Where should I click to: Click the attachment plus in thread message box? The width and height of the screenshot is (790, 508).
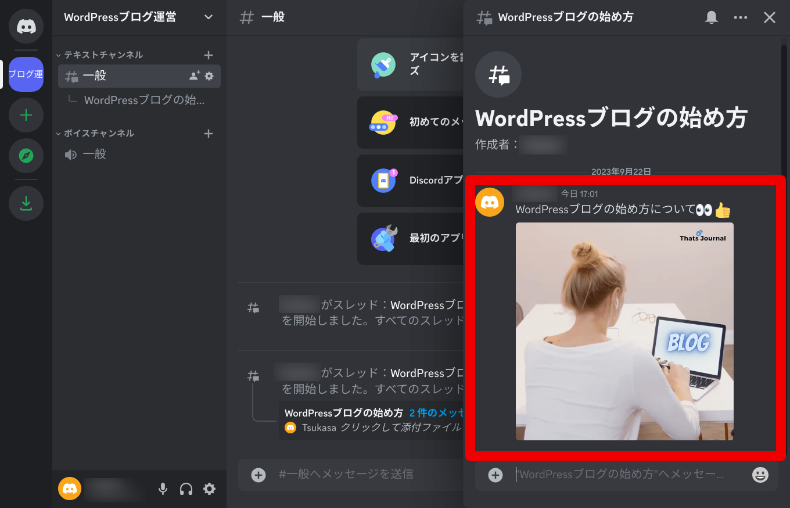(495, 475)
